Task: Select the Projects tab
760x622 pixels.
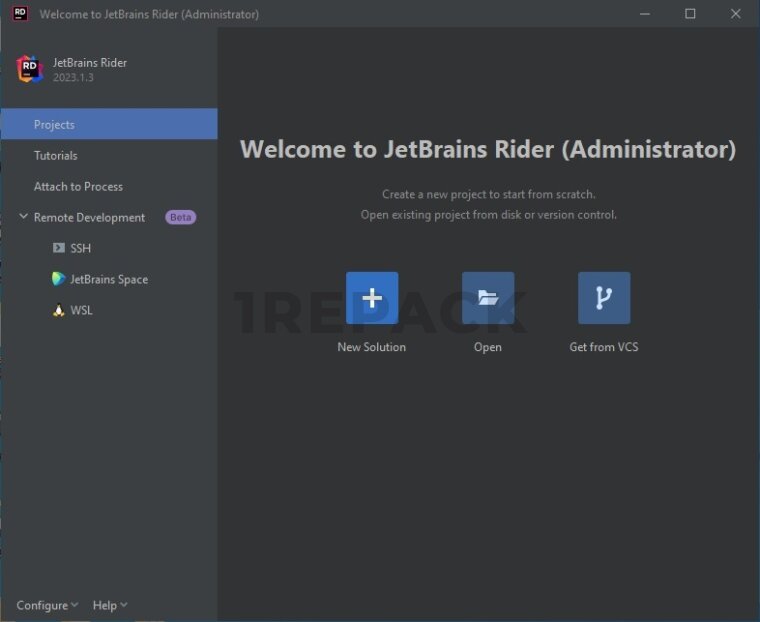Action: click(x=54, y=125)
